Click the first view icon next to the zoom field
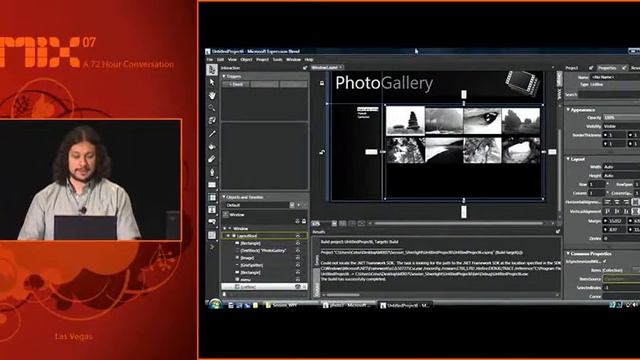Screen dimensions: 640x360 pos(334,224)
